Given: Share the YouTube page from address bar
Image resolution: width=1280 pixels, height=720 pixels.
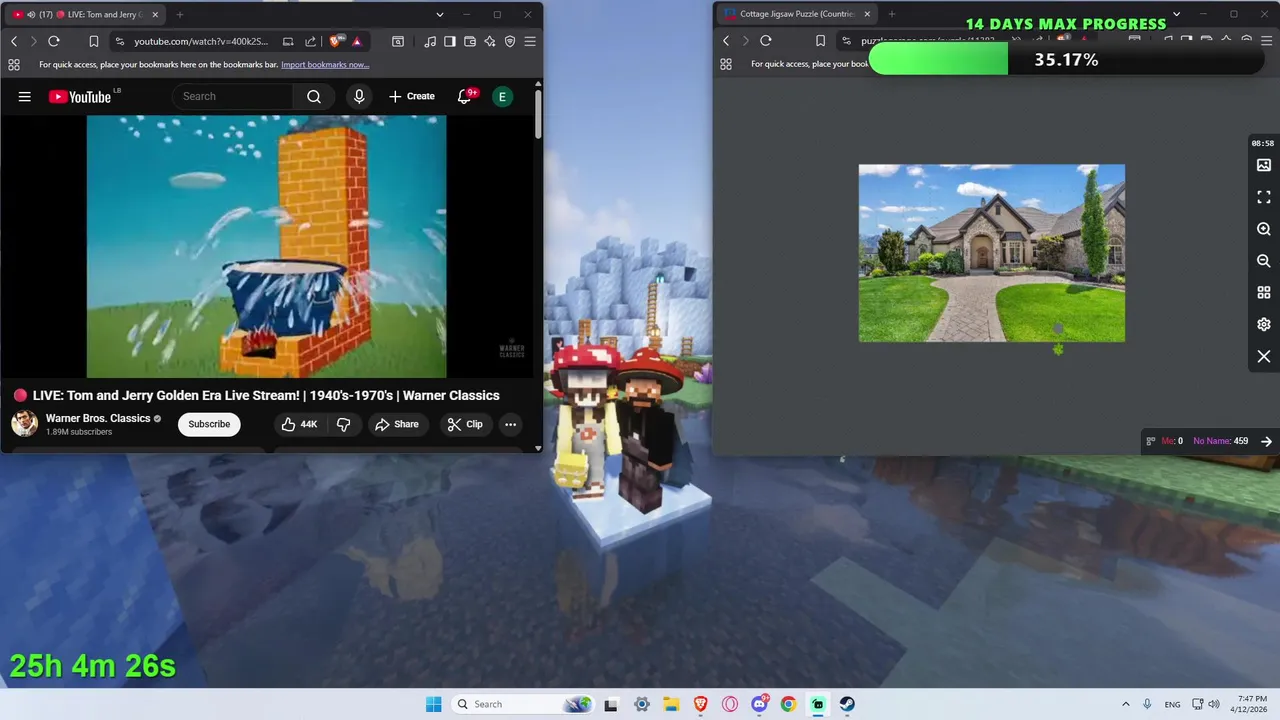Looking at the screenshot, I should pyautogui.click(x=310, y=41).
